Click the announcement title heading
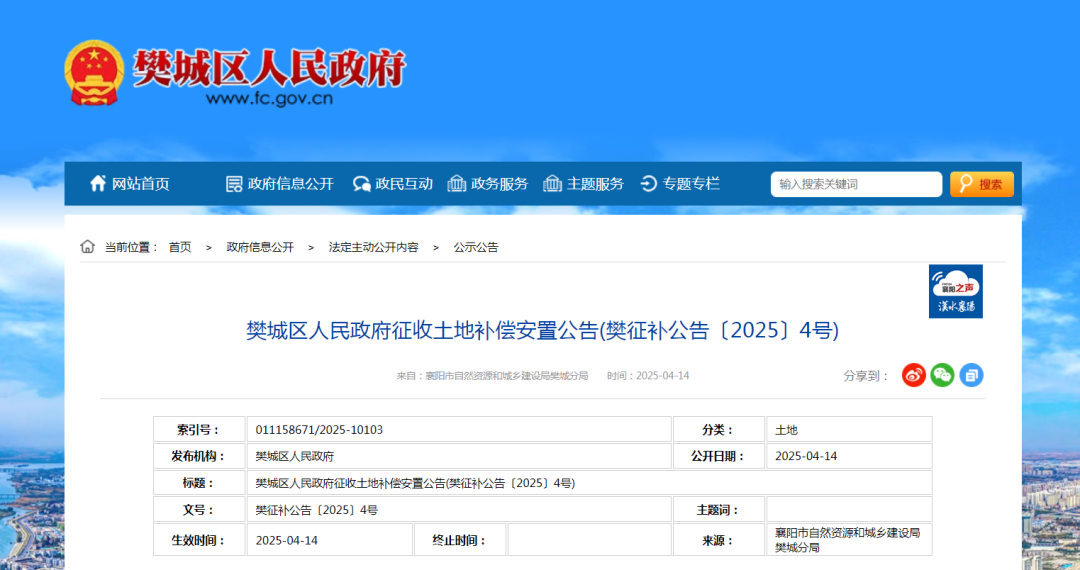1080x570 pixels. coord(542,330)
